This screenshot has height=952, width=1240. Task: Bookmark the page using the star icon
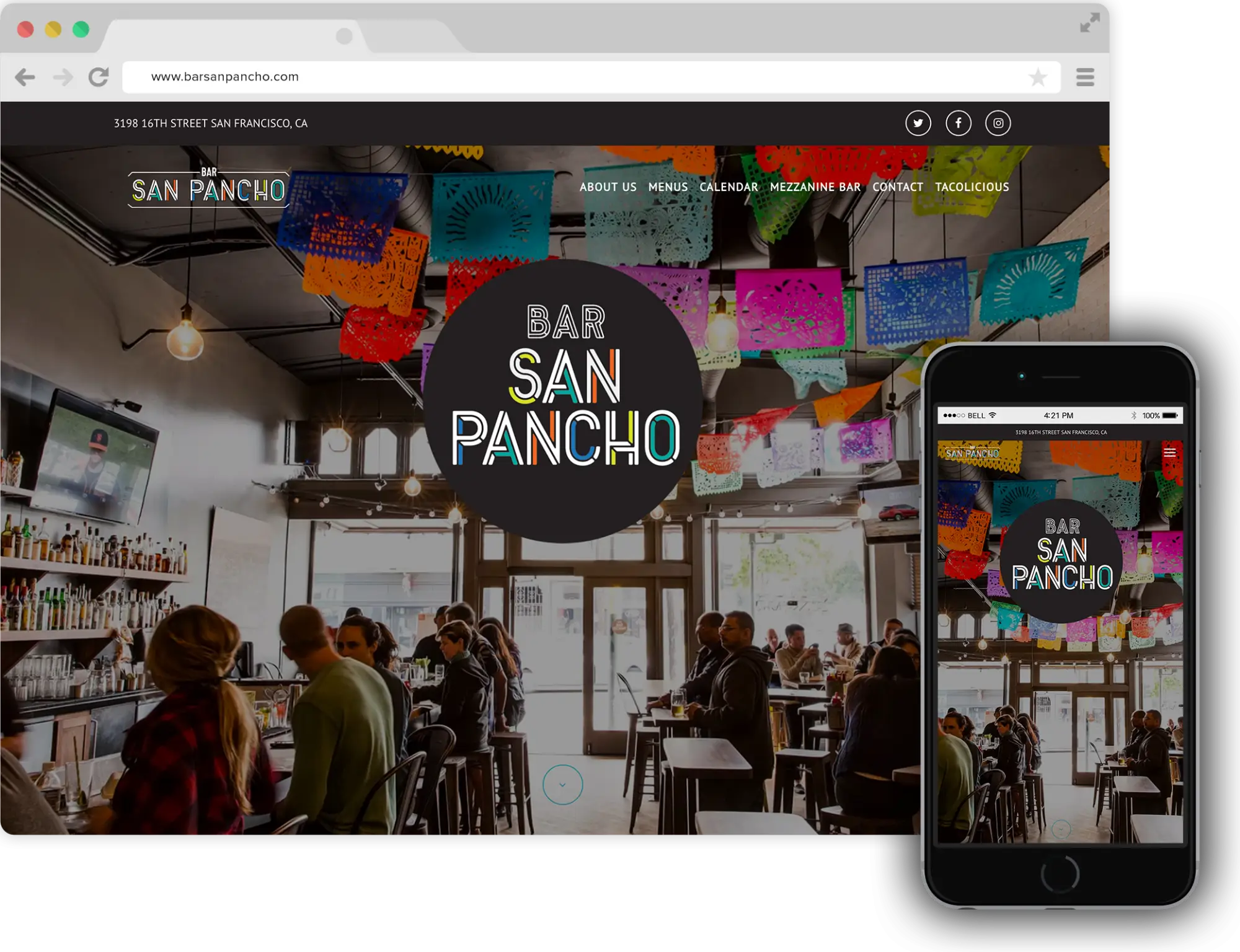1037,77
